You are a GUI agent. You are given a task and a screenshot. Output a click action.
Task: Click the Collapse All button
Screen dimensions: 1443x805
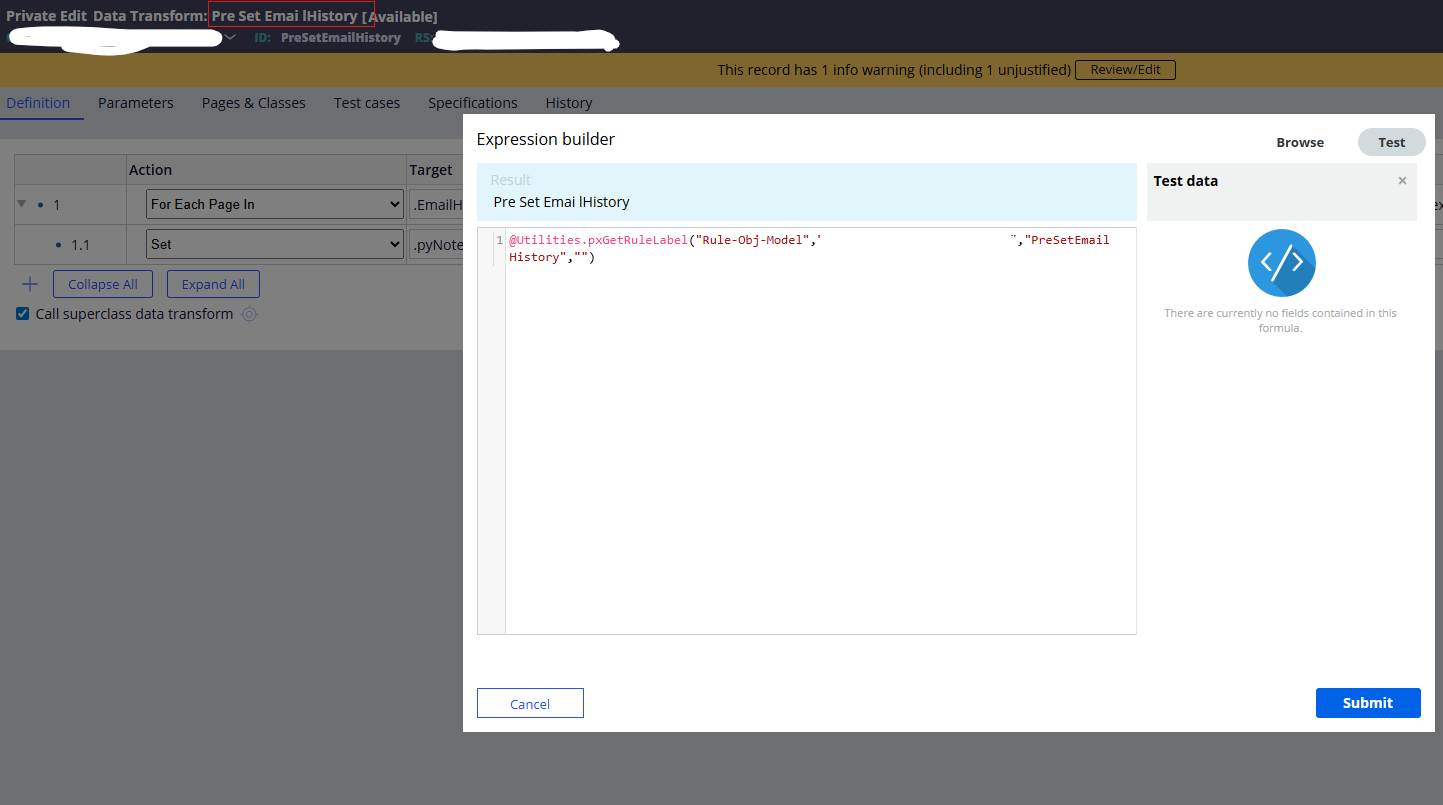pyautogui.click(x=103, y=284)
